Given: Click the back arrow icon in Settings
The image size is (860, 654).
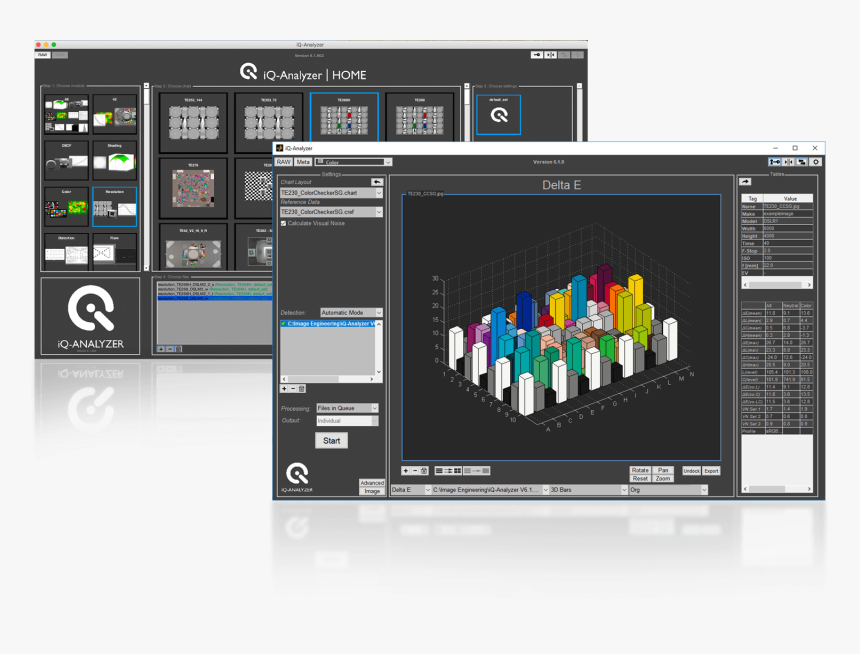Looking at the screenshot, I should [x=377, y=182].
